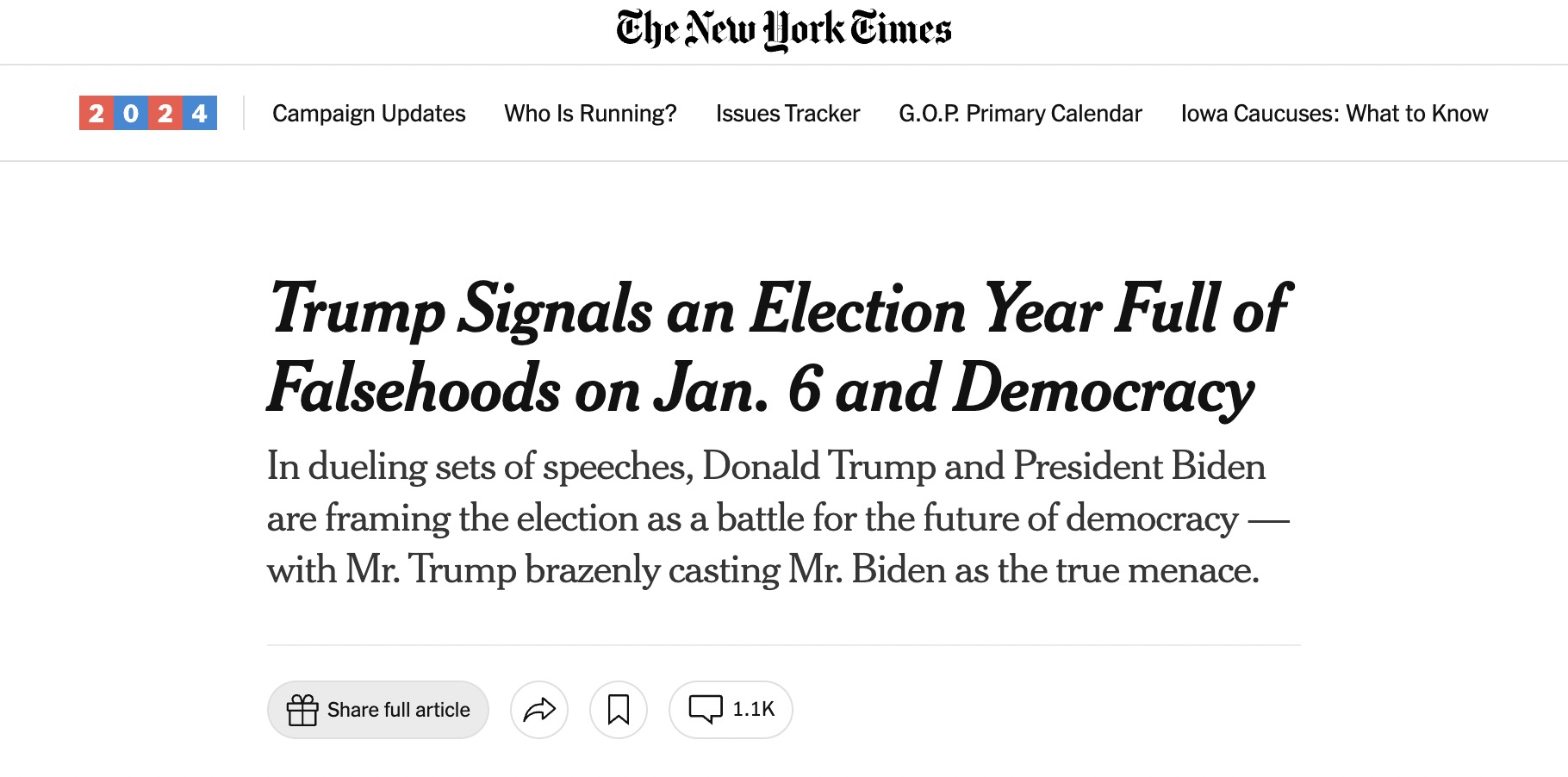1568x777 pixels.
Task: Click the word Democracy in the headline
Action: pyautogui.click(x=1104, y=390)
